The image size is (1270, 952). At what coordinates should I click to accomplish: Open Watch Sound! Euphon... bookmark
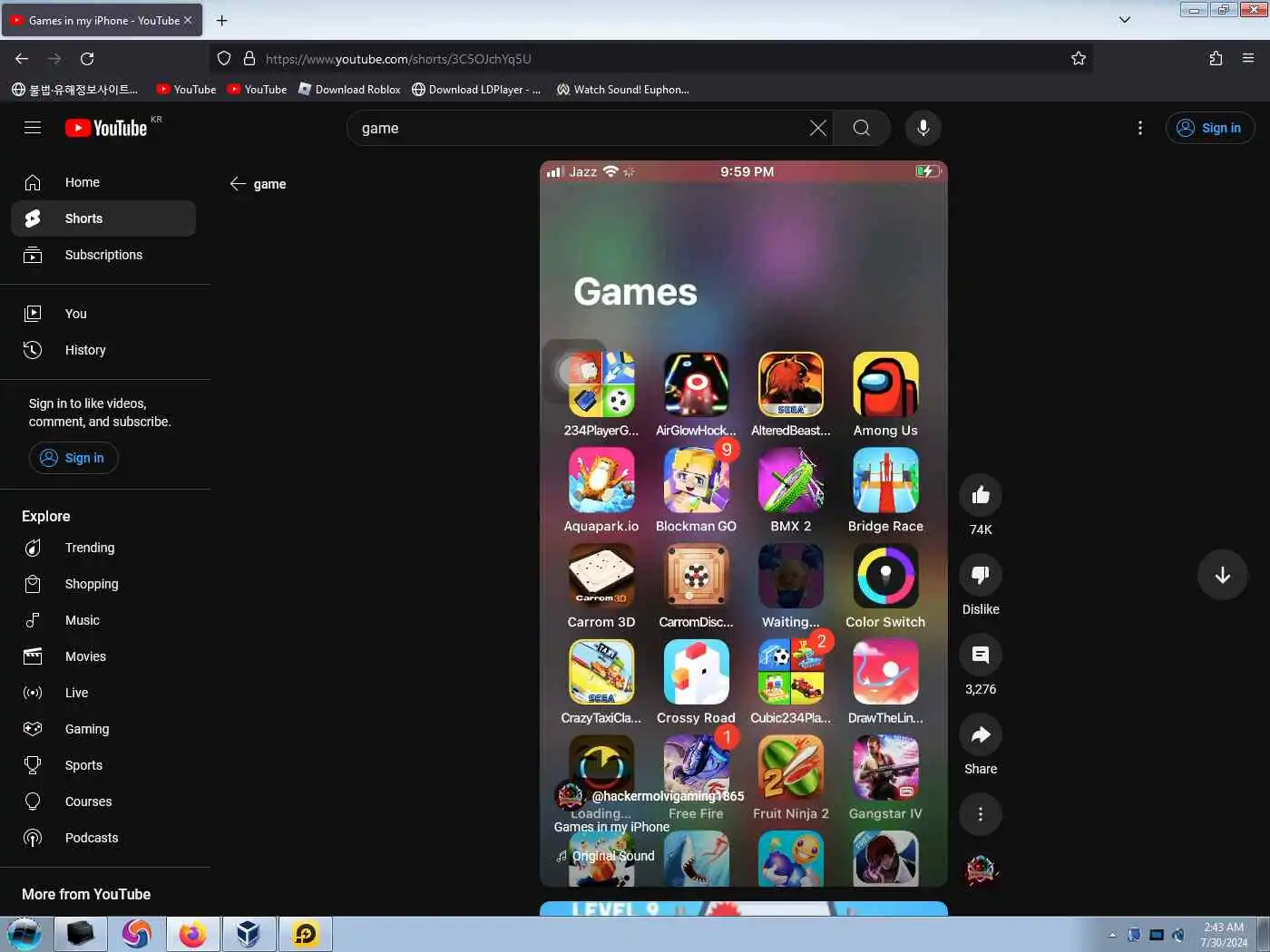coord(622,90)
